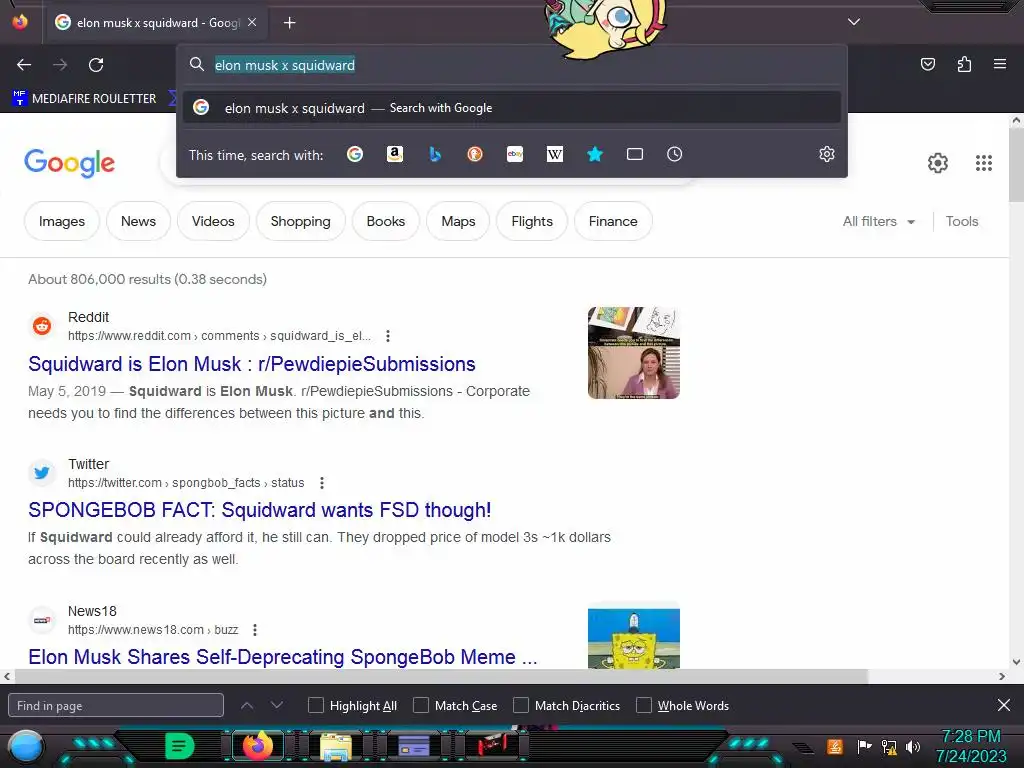
Task: Select the Finance filter tab
Action: (613, 221)
